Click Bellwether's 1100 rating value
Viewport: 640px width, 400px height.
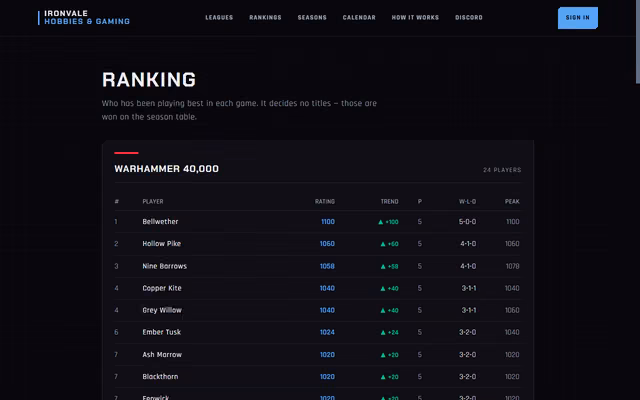328,222
